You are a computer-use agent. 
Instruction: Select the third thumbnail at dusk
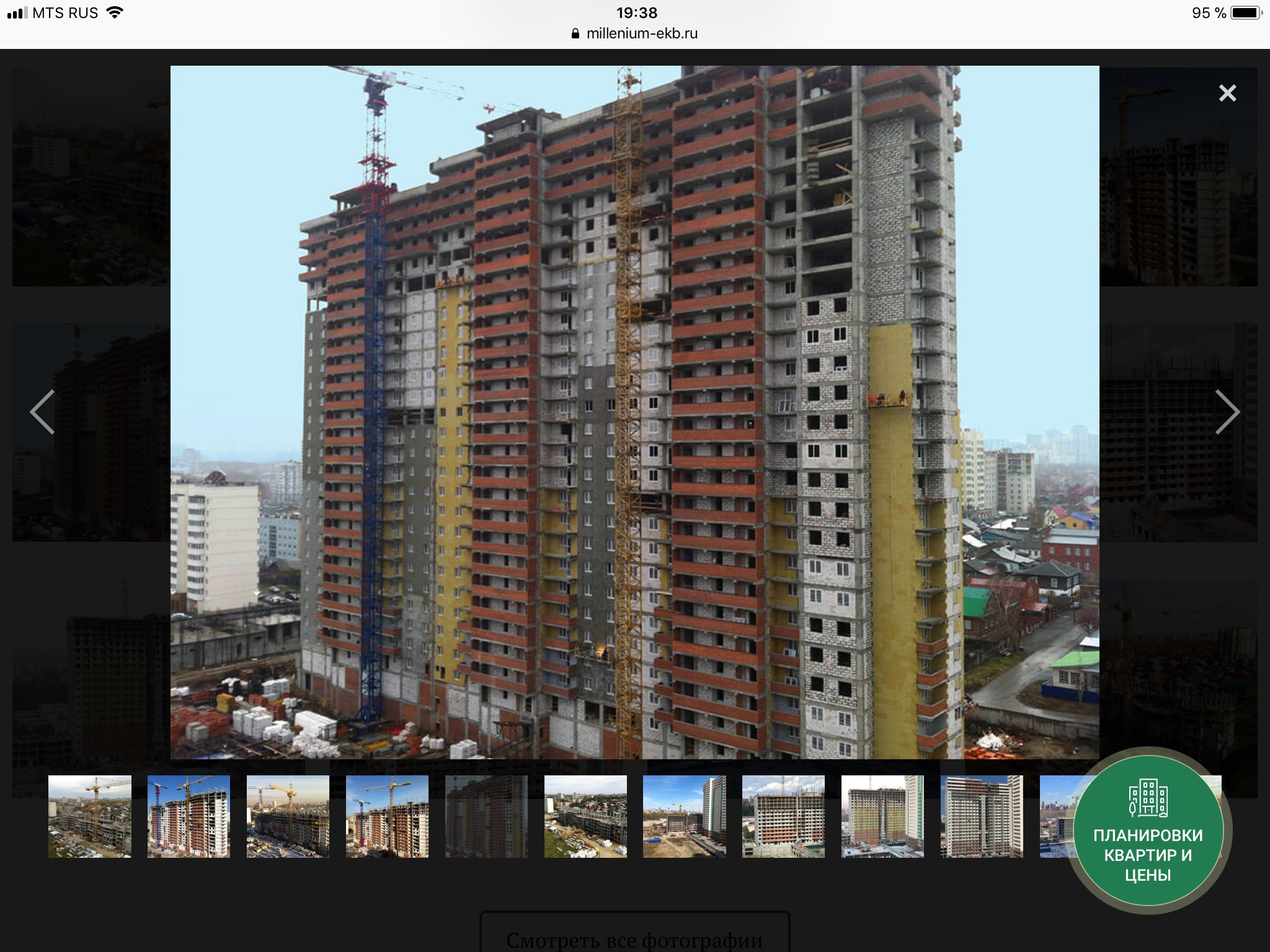pyautogui.click(x=288, y=816)
